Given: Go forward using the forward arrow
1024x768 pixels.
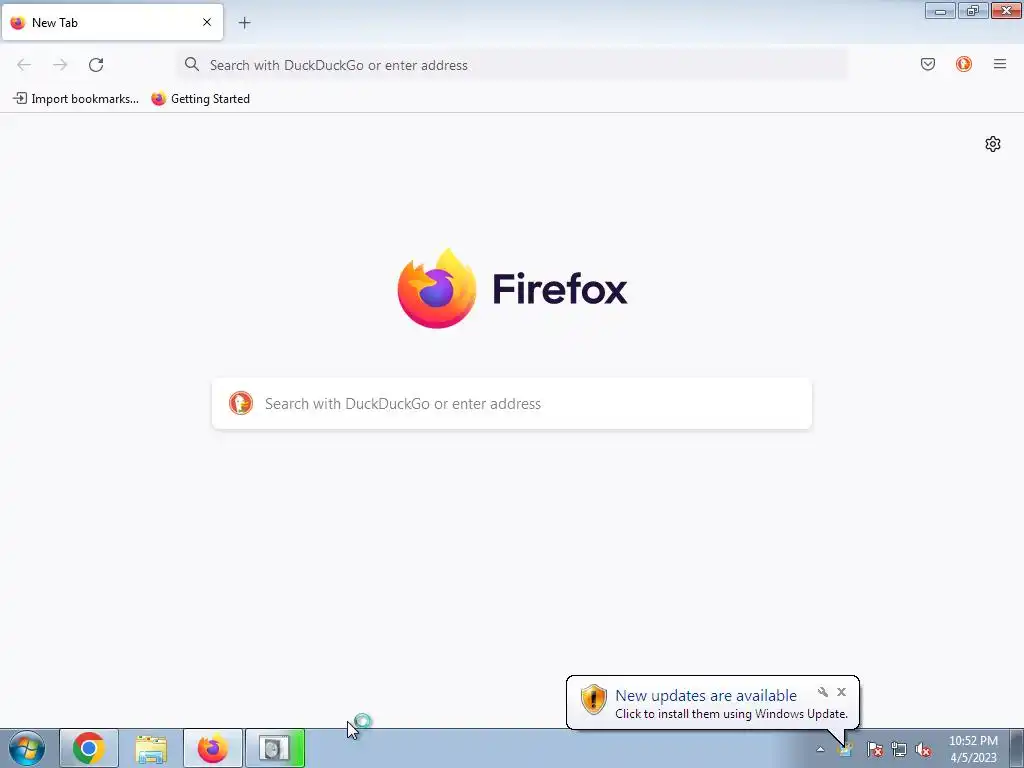Looking at the screenshot, I should tap(60, 65).
